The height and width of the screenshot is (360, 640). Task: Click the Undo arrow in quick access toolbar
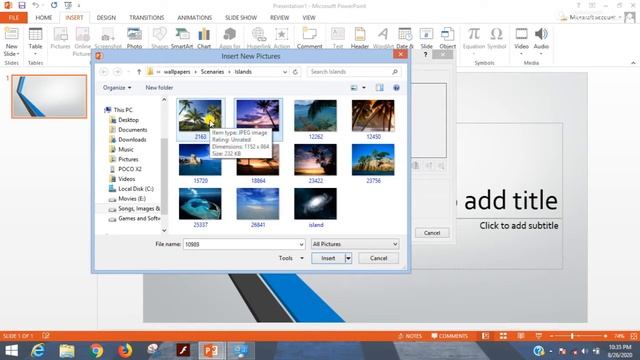(36, 5)
